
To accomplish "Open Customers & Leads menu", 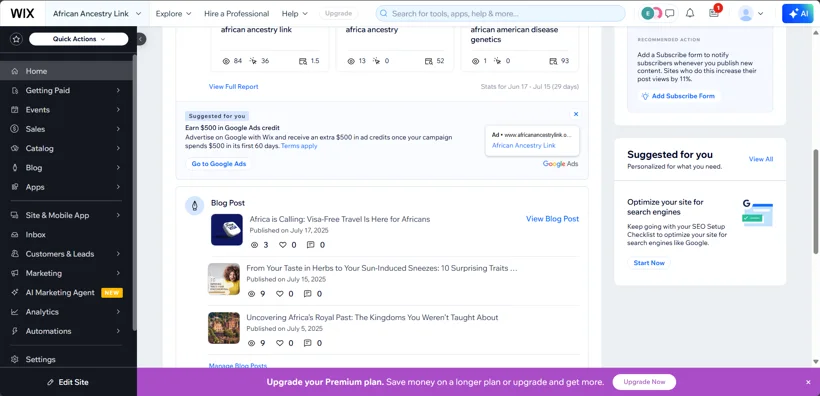I will tap(66, 254).
